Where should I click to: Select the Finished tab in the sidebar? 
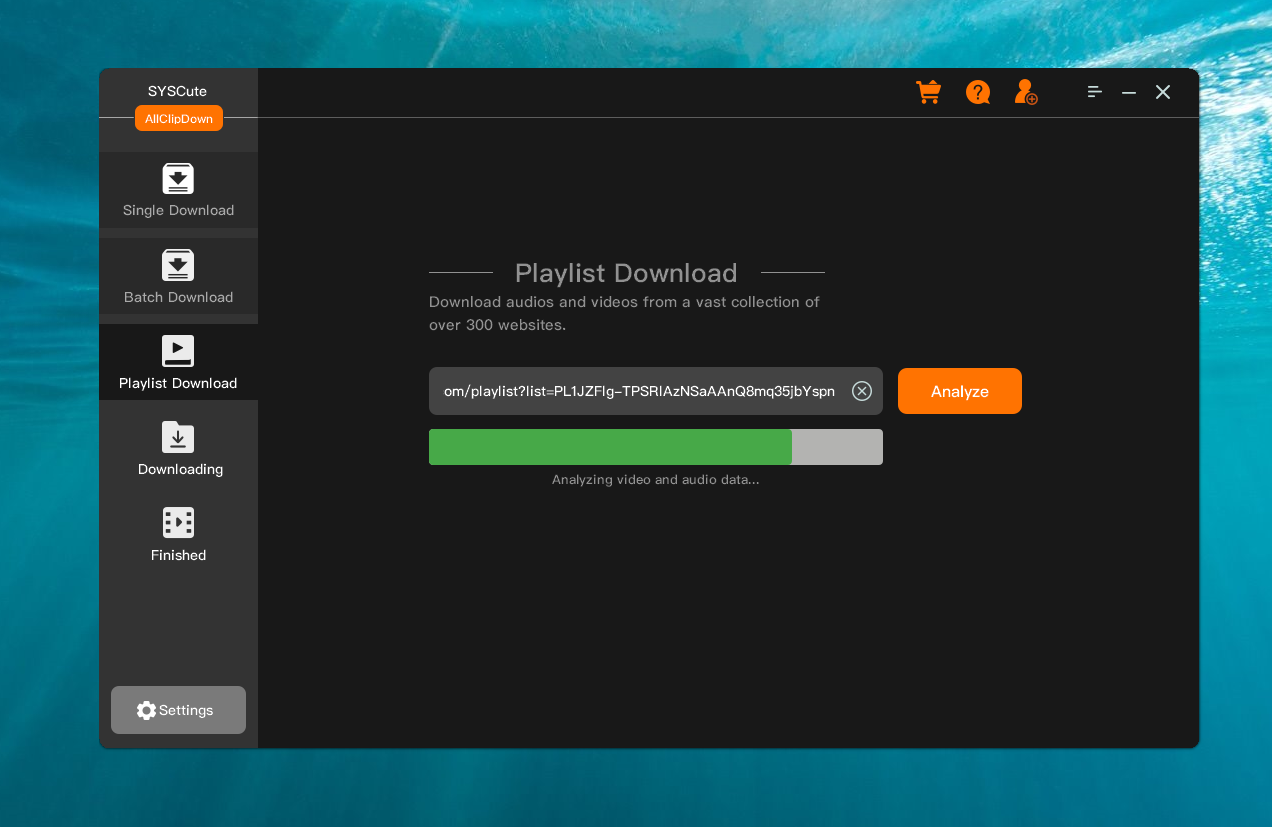pos(178,536)
